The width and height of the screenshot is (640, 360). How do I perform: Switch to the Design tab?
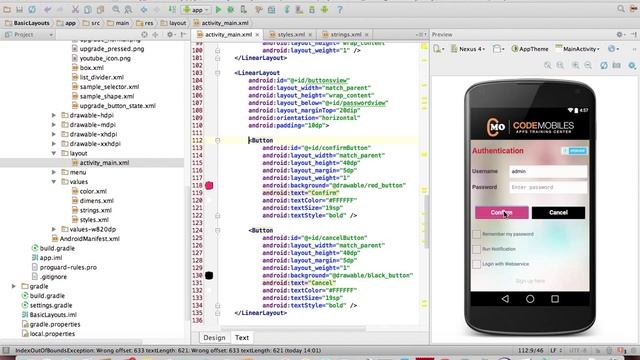coord(214,338)
